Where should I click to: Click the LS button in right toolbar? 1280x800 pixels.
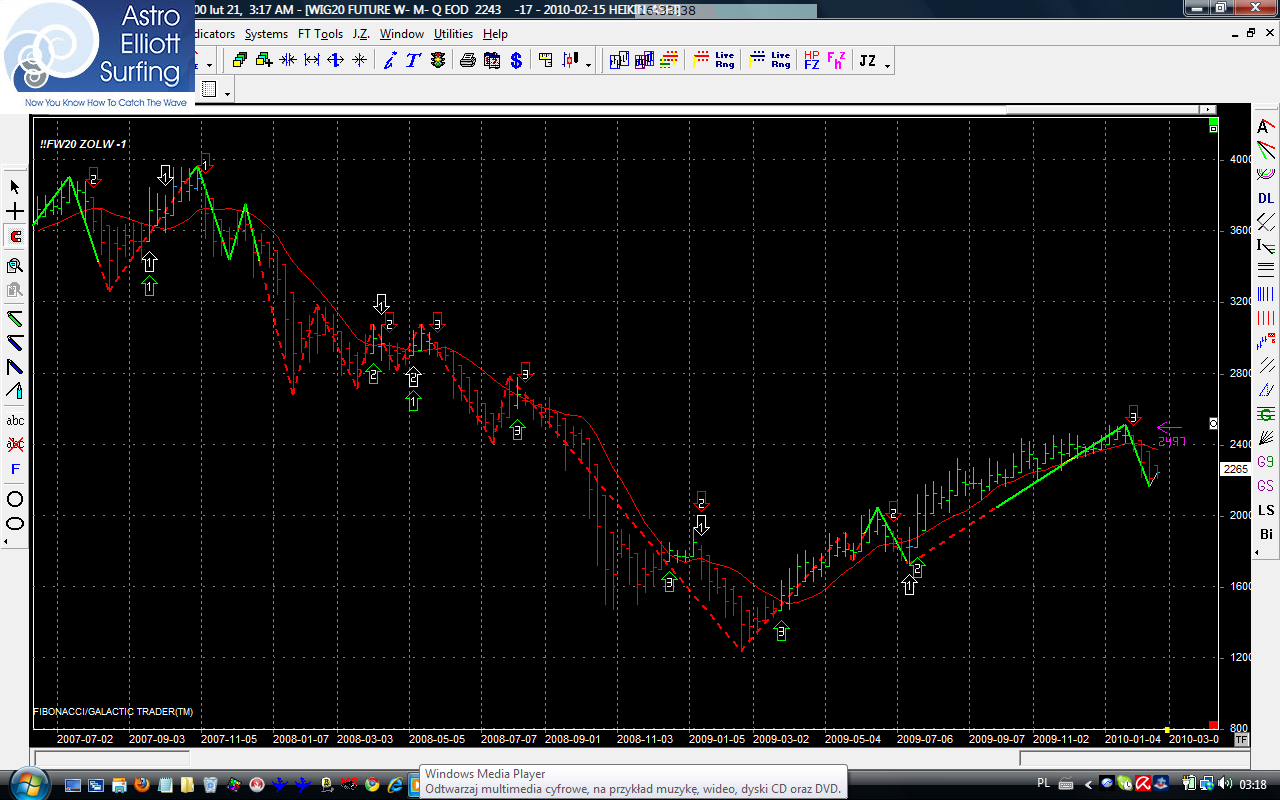click(x=1266, y=510)
